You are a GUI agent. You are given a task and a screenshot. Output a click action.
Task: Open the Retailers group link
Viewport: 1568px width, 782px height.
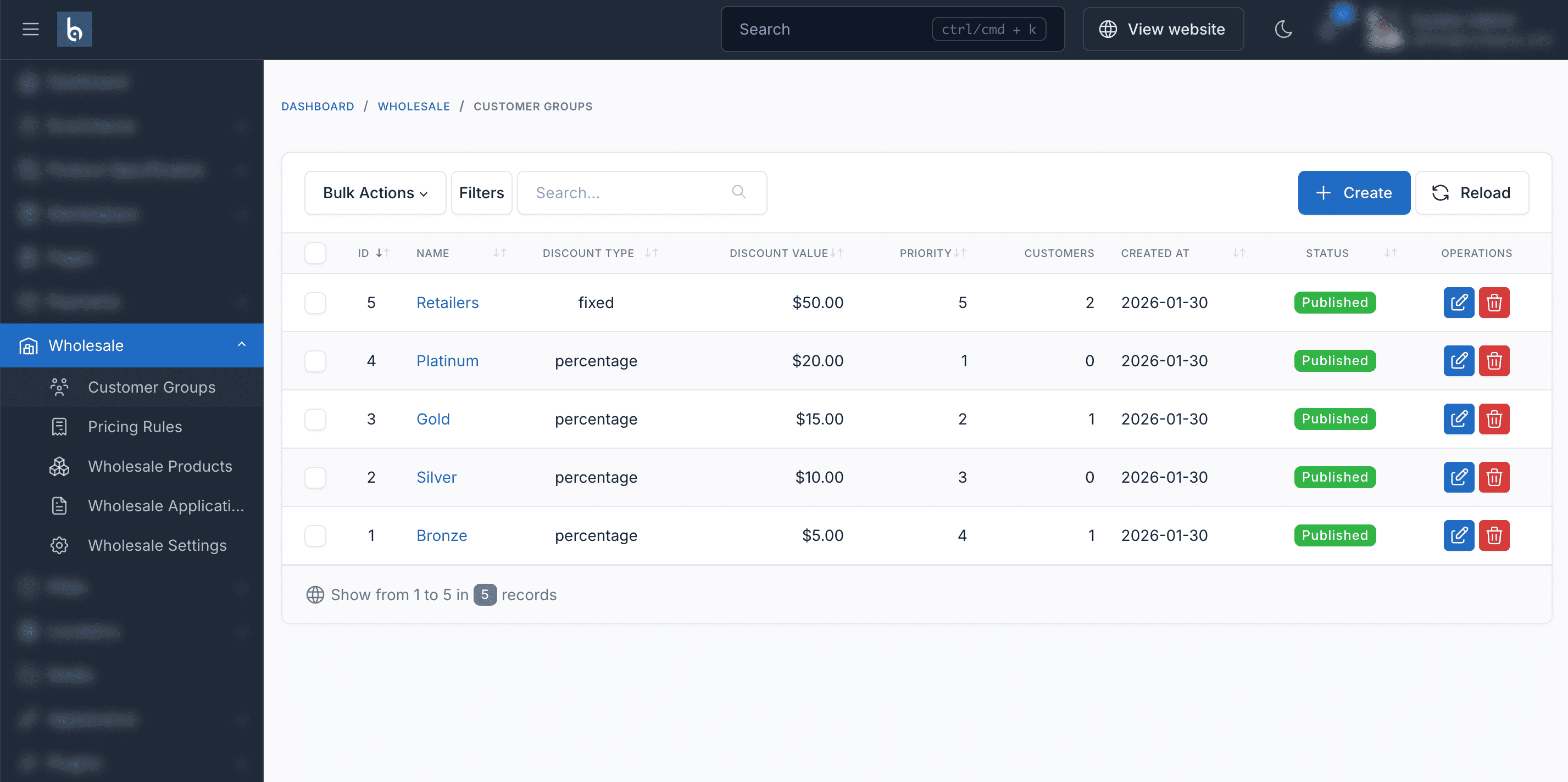[x=447, y=303]
